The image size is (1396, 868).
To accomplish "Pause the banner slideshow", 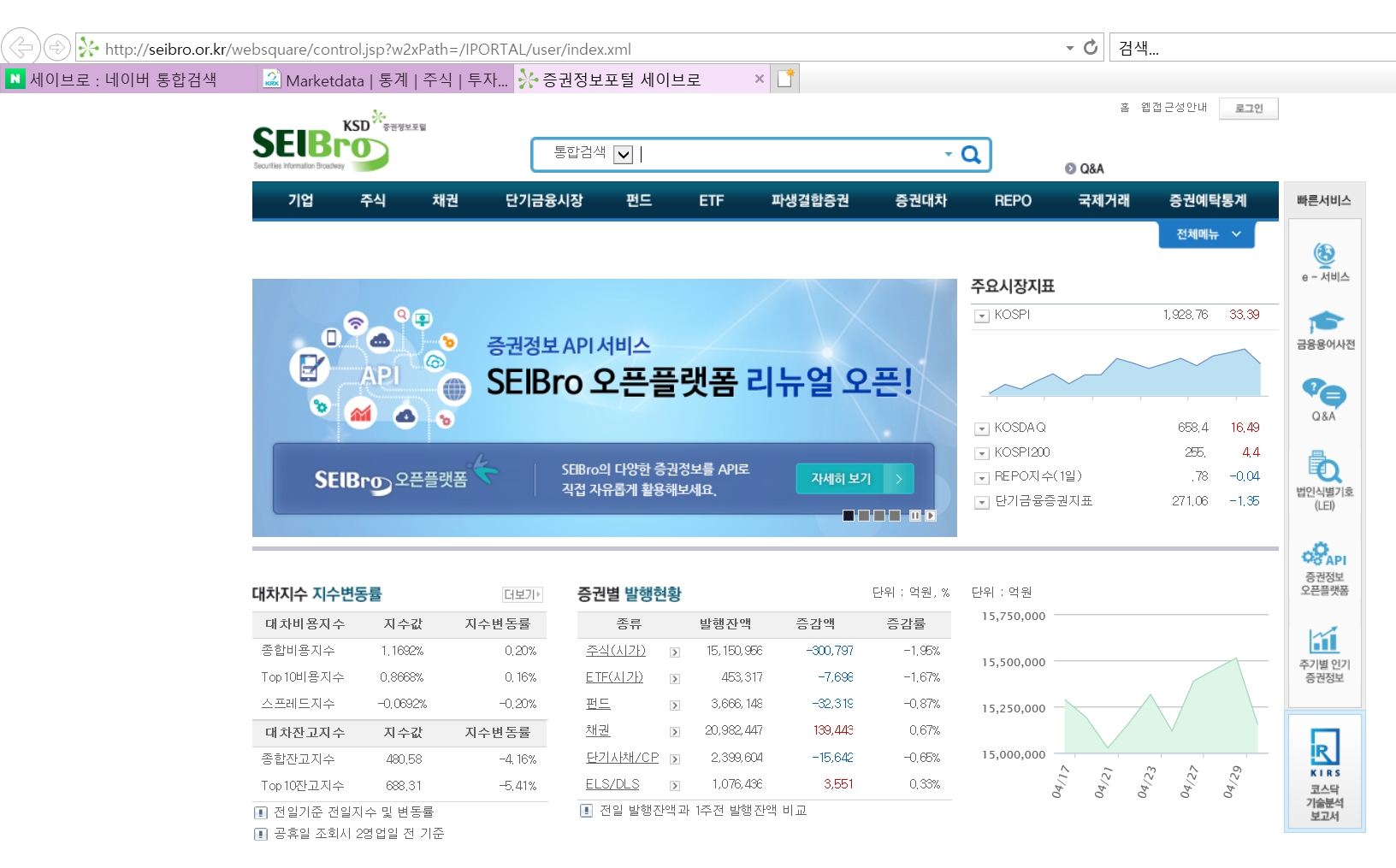I will (915, 516).
